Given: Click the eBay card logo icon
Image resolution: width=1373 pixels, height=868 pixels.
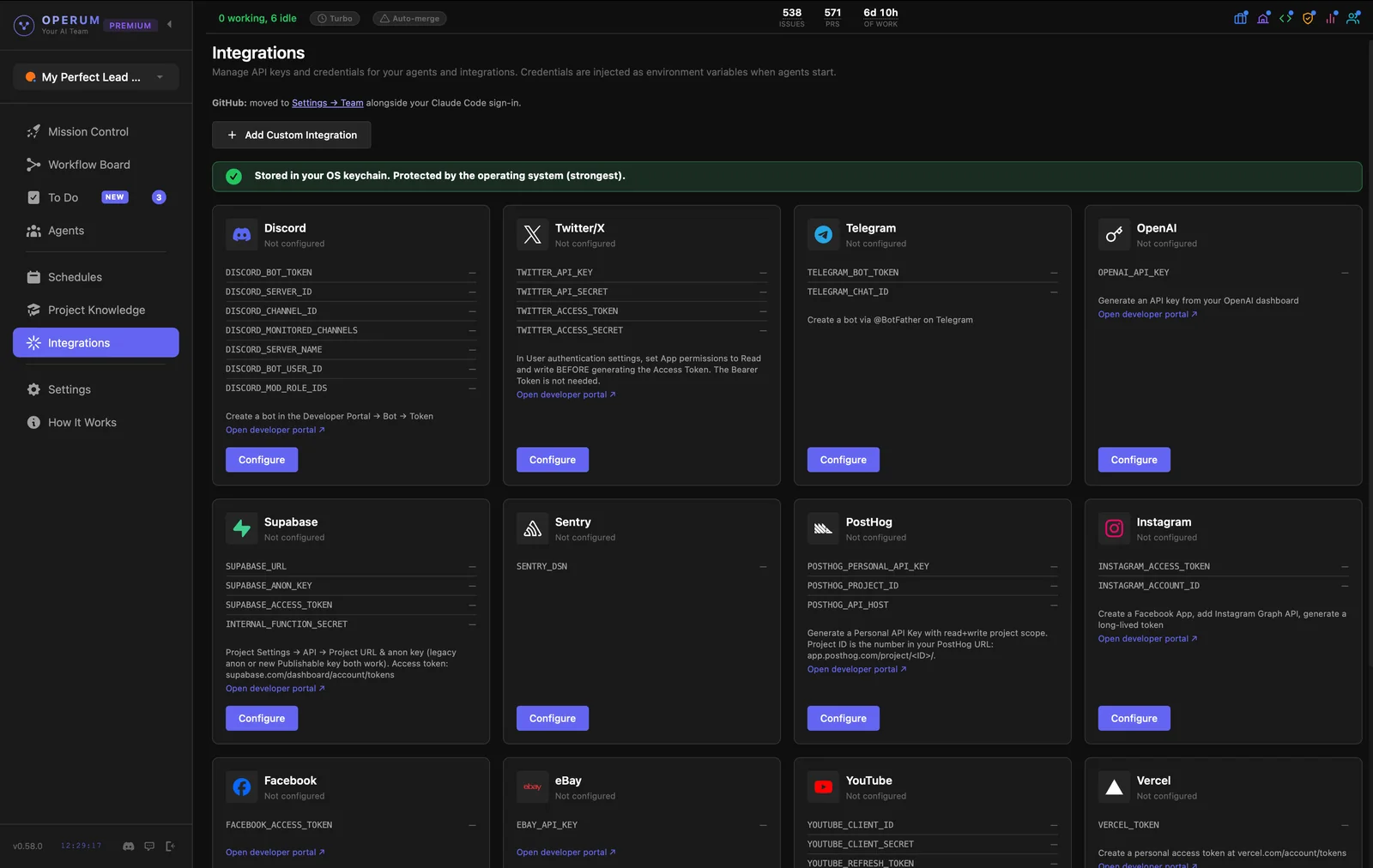Looking at the screenshot, I should (x=533, y=787).
